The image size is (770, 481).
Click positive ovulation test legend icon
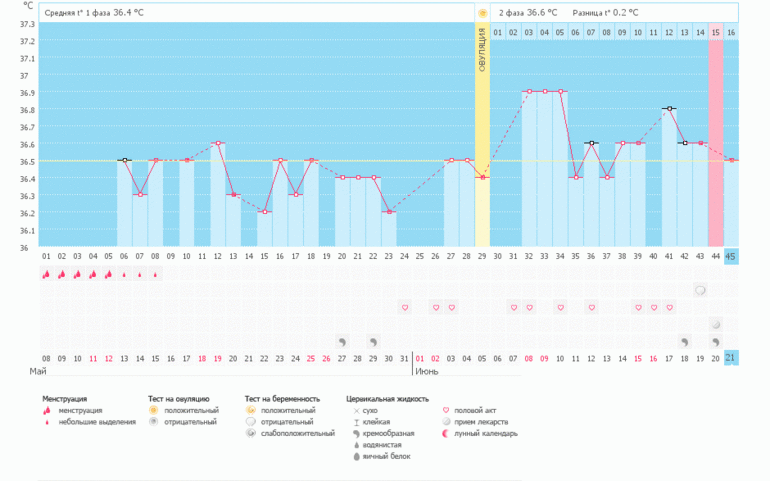153,410
